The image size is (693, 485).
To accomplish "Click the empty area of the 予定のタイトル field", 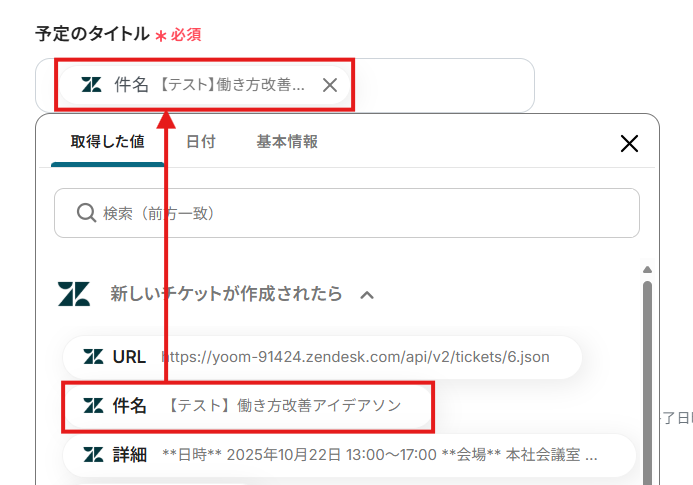I will pyautogui.click(x=442, y=85).
